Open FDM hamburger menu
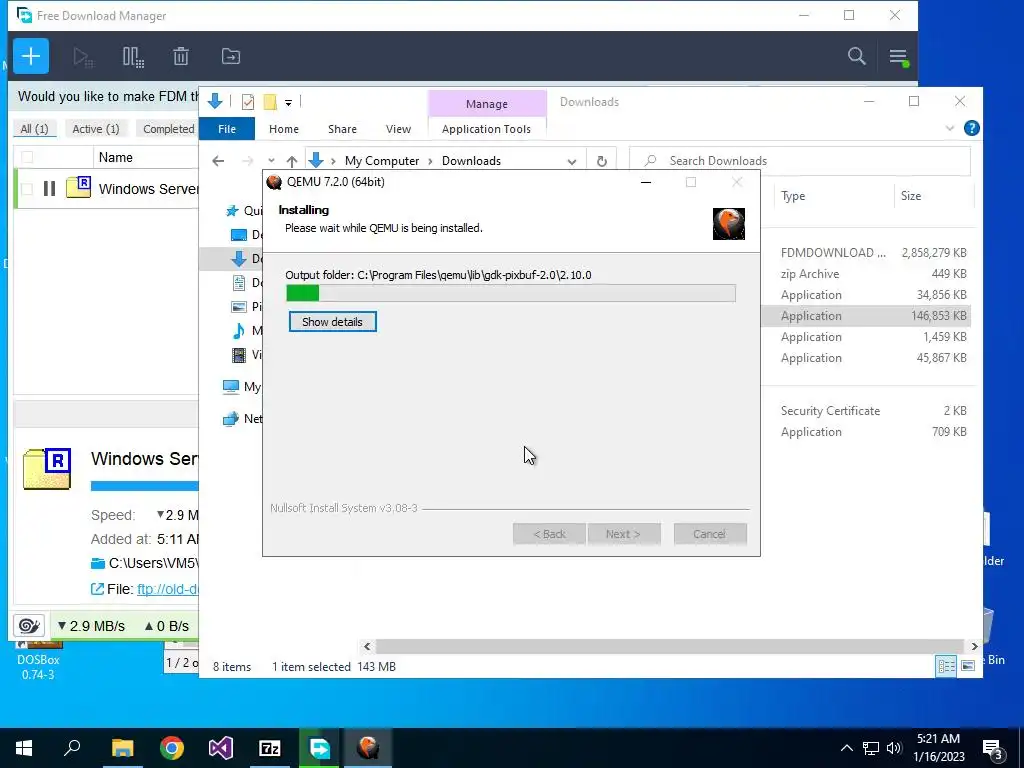The height and width of the screenshot is (768, 1024). tap(899, 57)
